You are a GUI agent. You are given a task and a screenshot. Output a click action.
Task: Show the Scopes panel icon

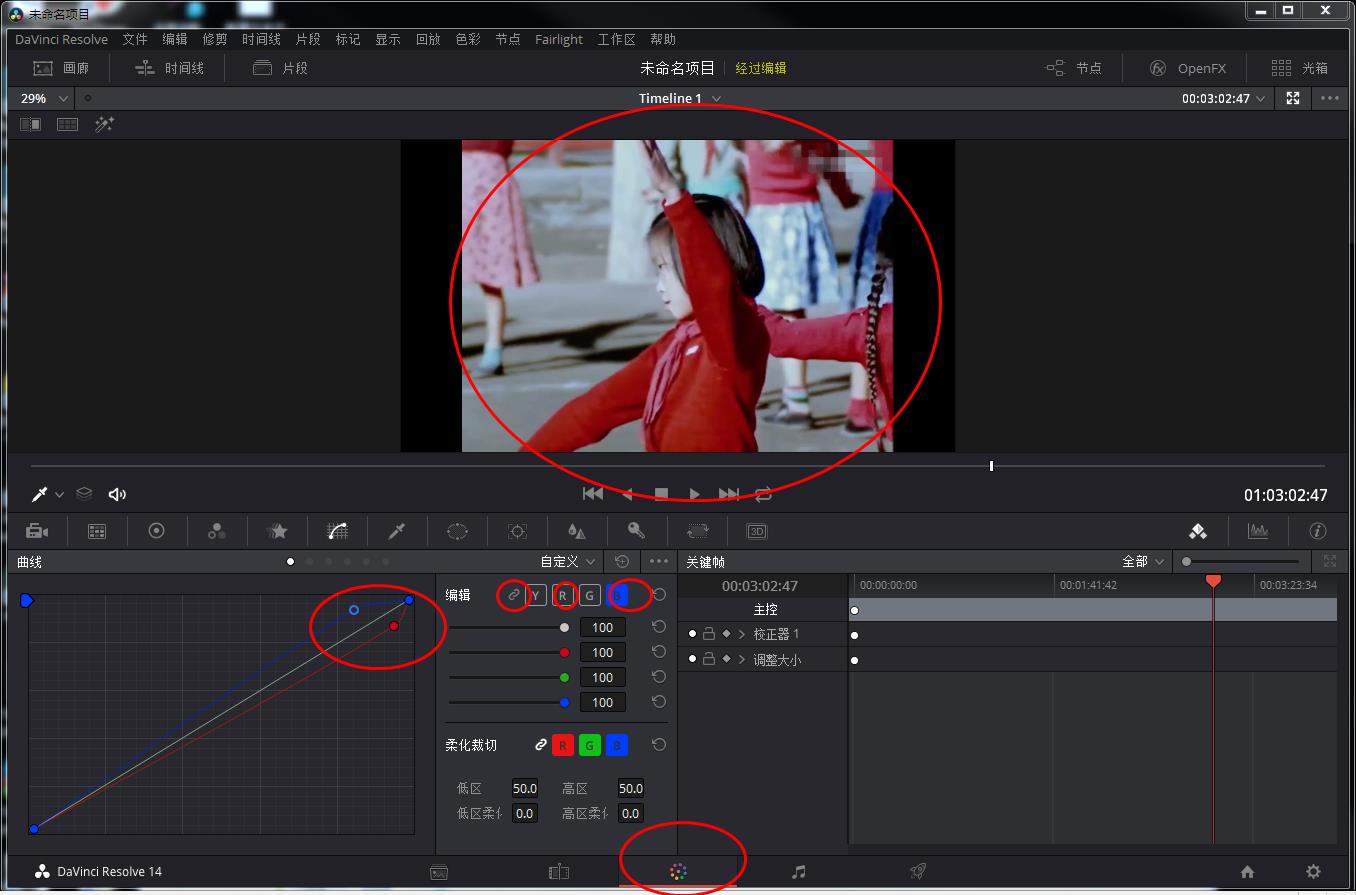[x=1258, y=531]
